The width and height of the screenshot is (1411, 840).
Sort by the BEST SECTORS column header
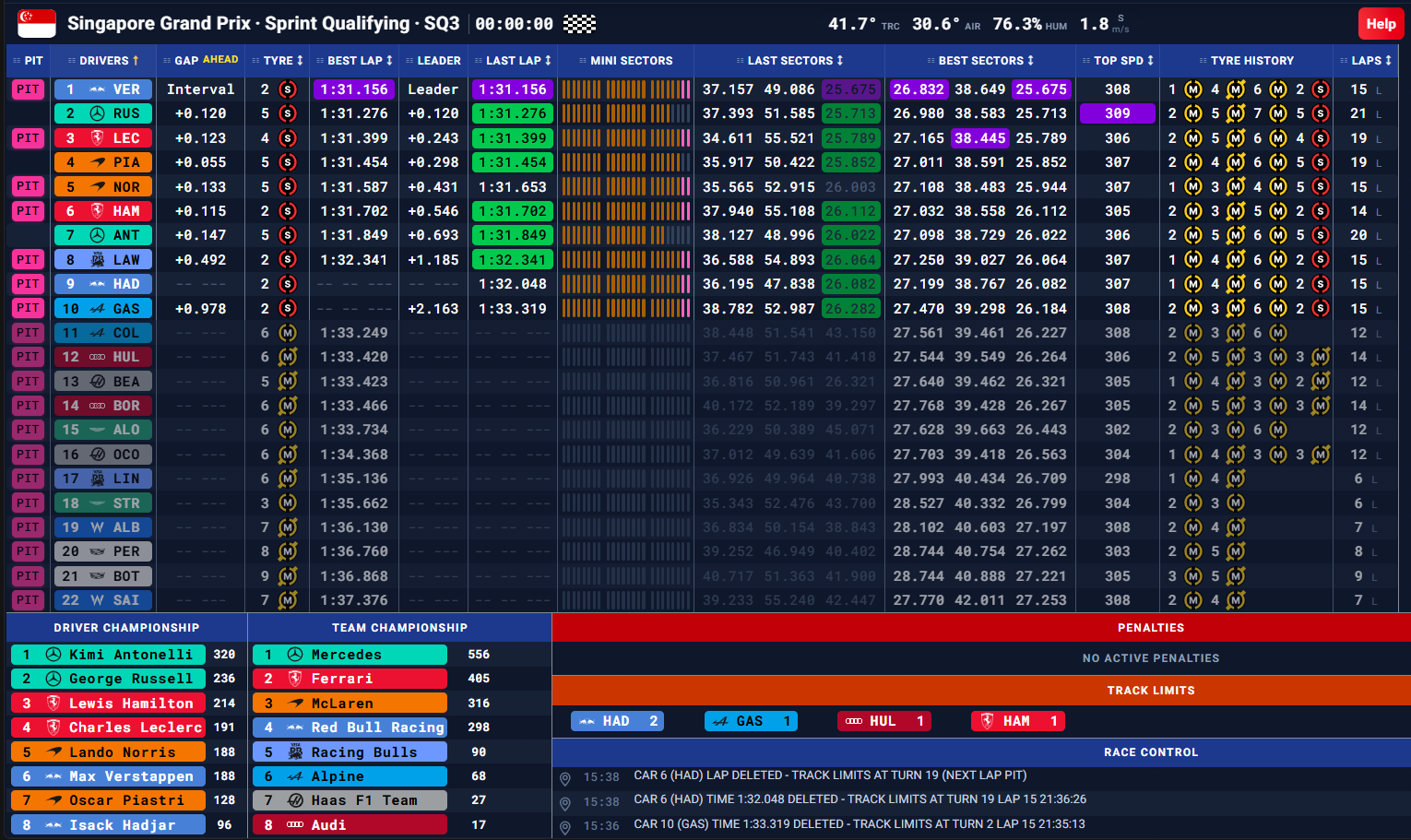tap(981, 61)
